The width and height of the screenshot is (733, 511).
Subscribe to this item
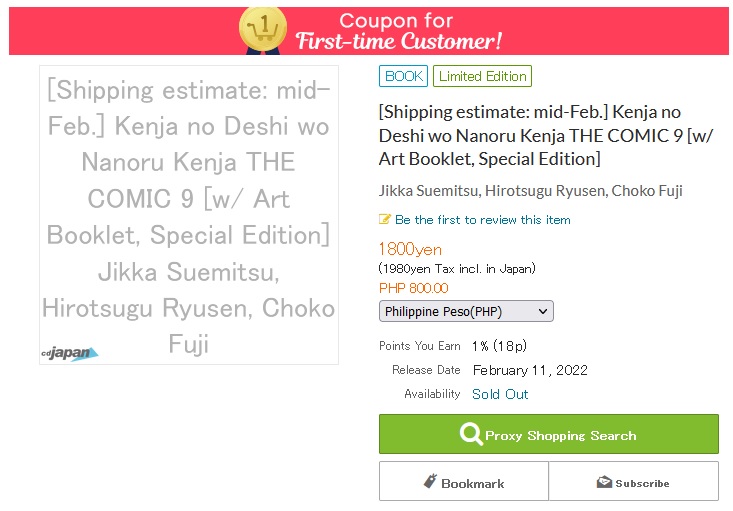point(634,482)
